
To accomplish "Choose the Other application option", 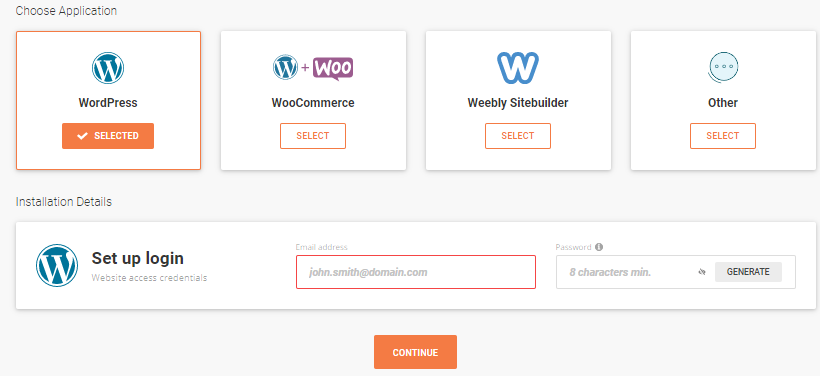I will pos(723,136).
